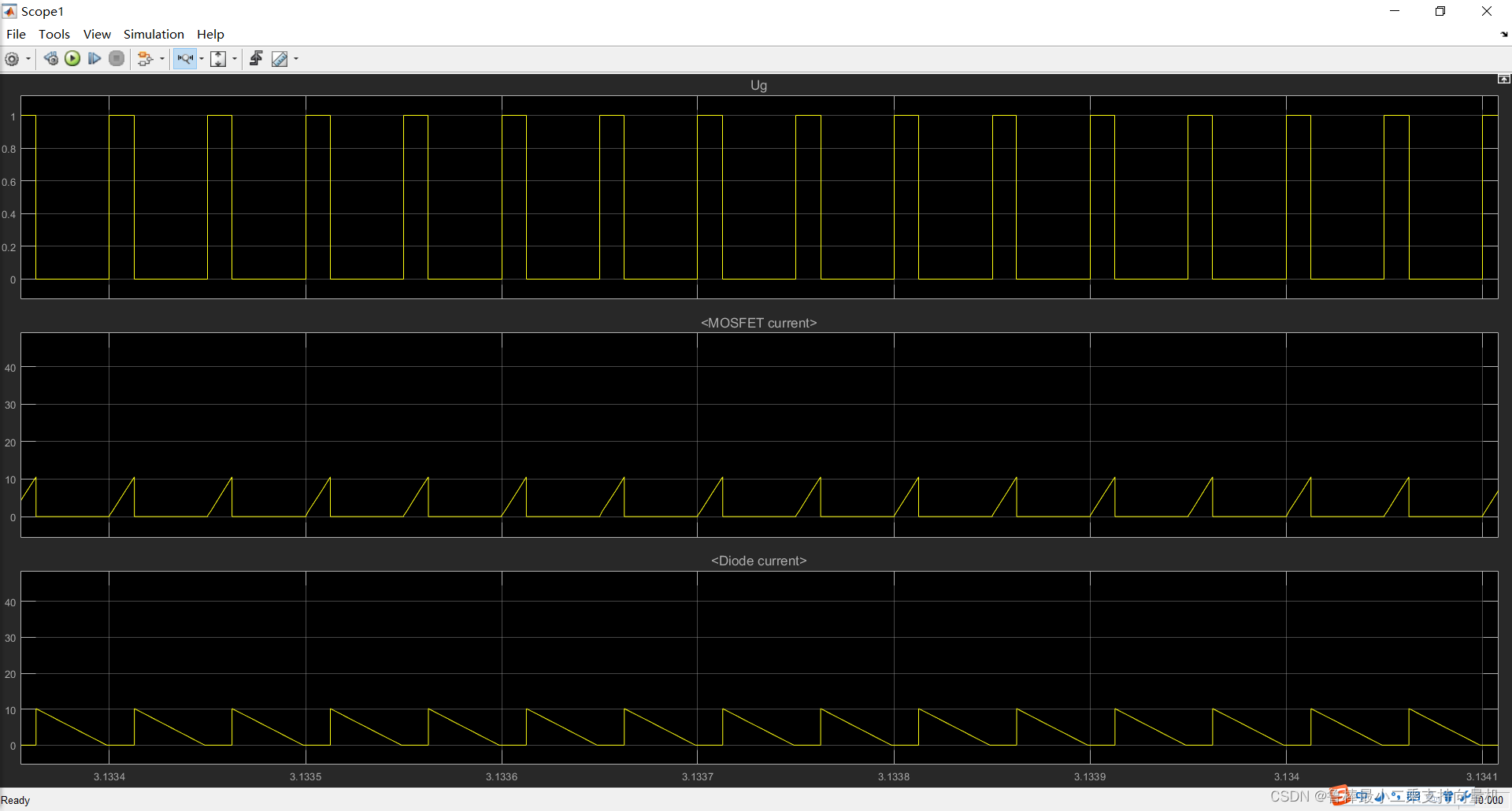This screenshot has height=811, width=1512.
Task: Click the 3.1337 time axis label
Action: [x=698, y=776]
